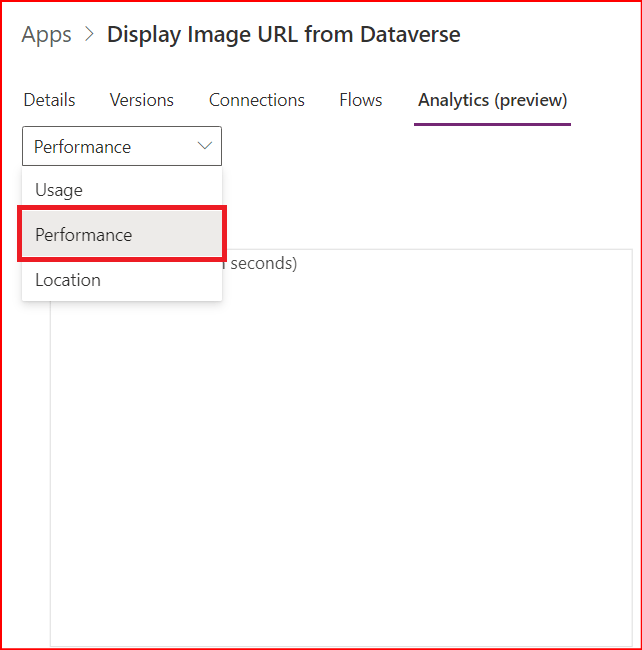
Task: Click the blank space right of the Performance combo box
Action: click(420, 146)
